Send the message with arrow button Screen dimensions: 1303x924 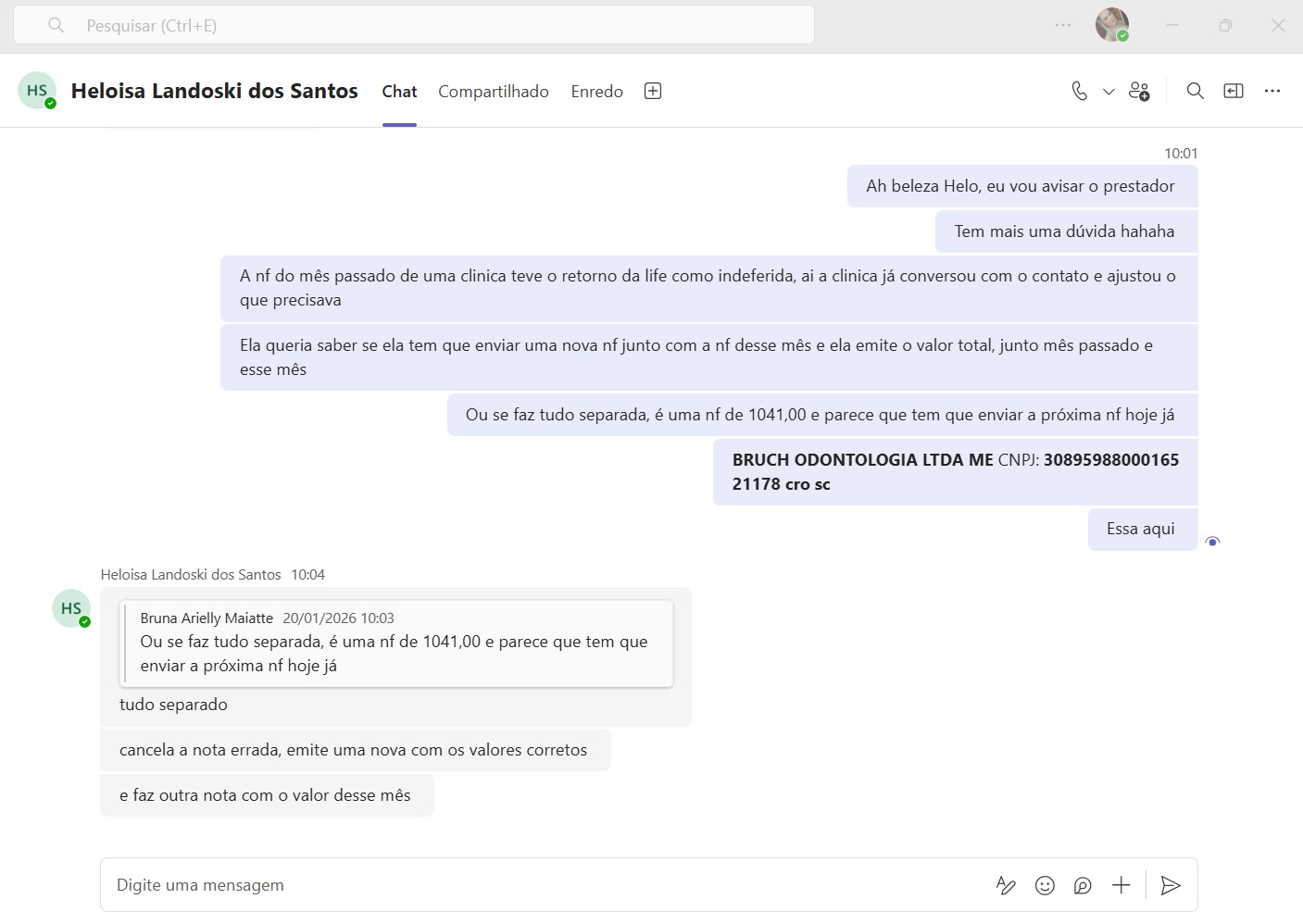(x=1171, y=886)
